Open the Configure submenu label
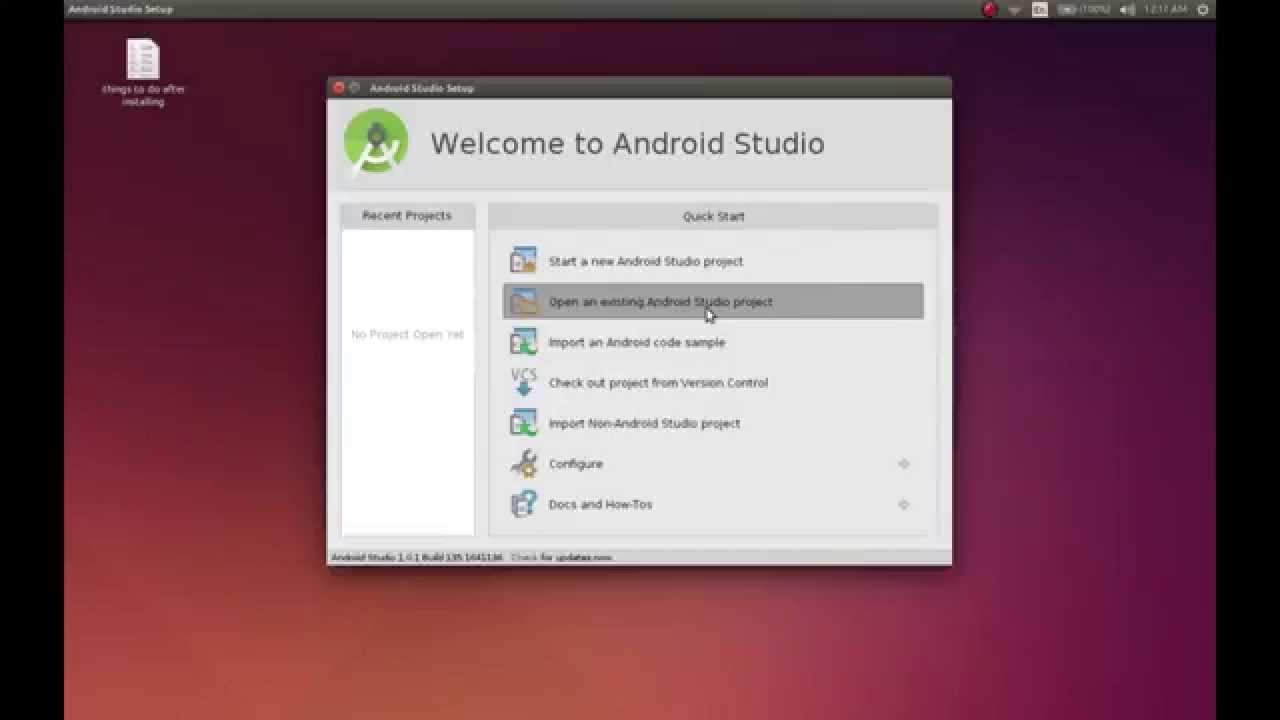The height and width of the screenshot is (720, 1280). coord(576,464)
